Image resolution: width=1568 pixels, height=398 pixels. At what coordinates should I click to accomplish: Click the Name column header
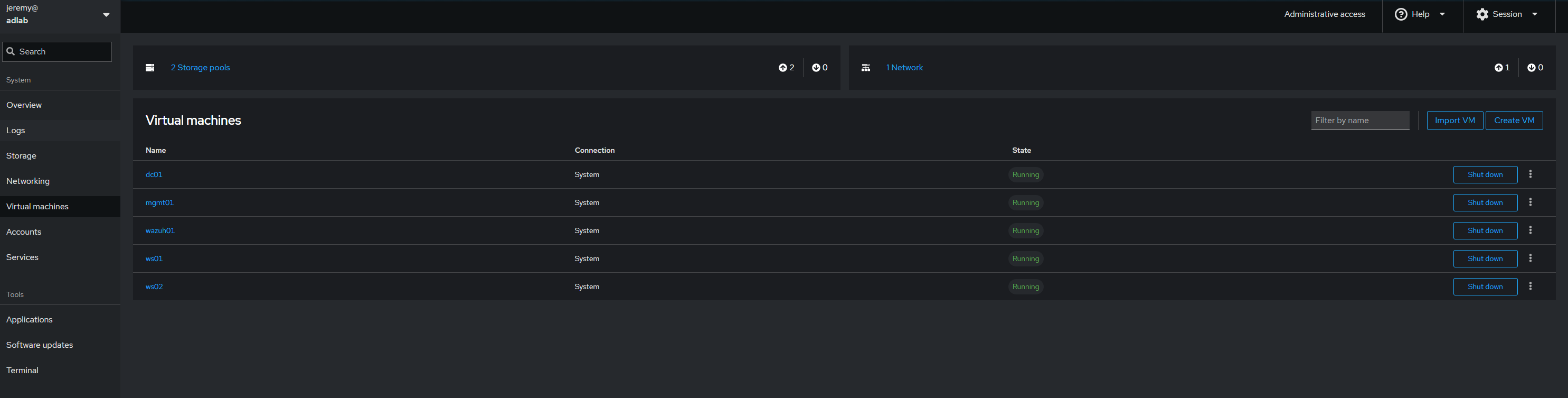[x=156, y=150]
